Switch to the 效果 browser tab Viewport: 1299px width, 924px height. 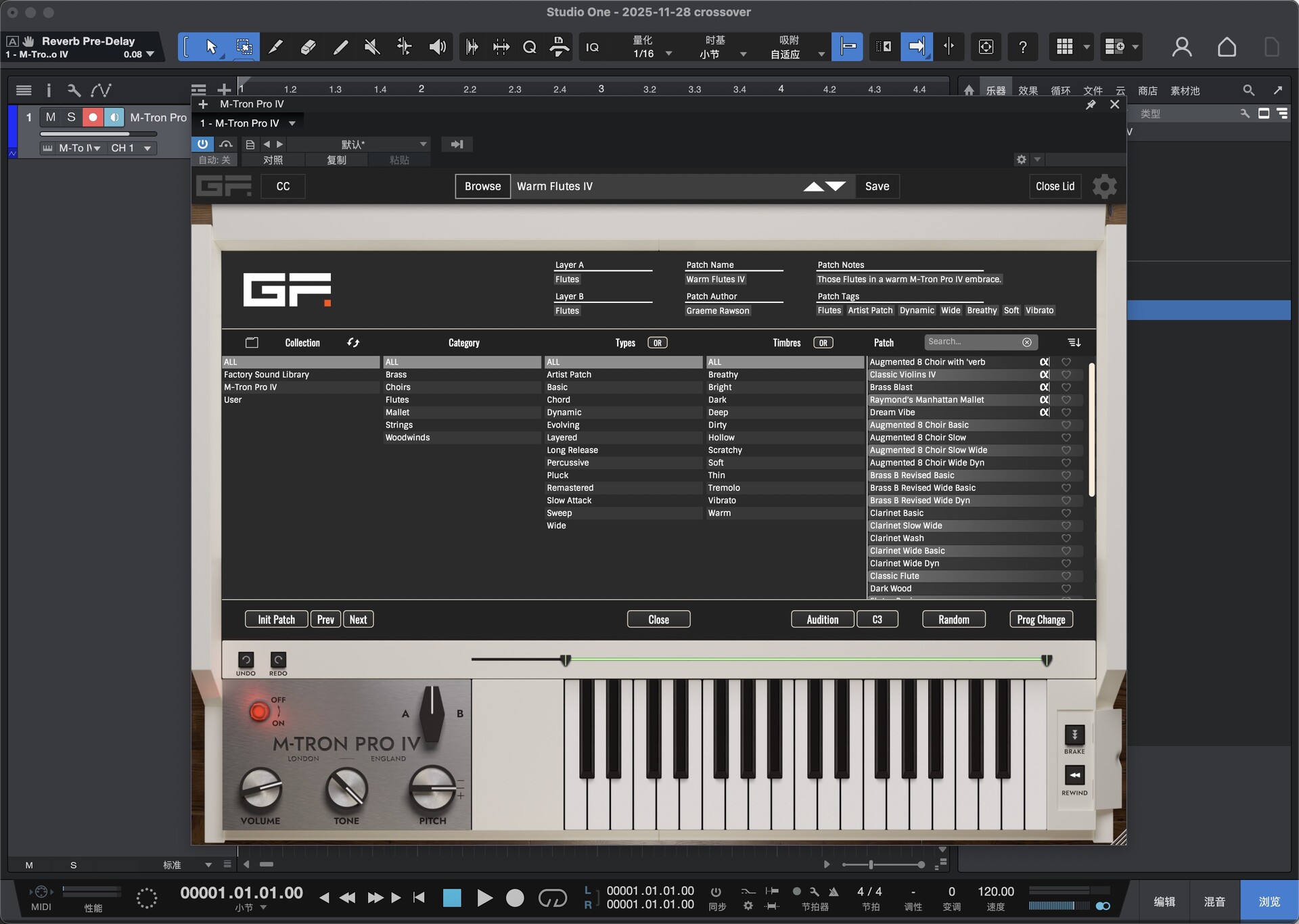coord(1028,91)
